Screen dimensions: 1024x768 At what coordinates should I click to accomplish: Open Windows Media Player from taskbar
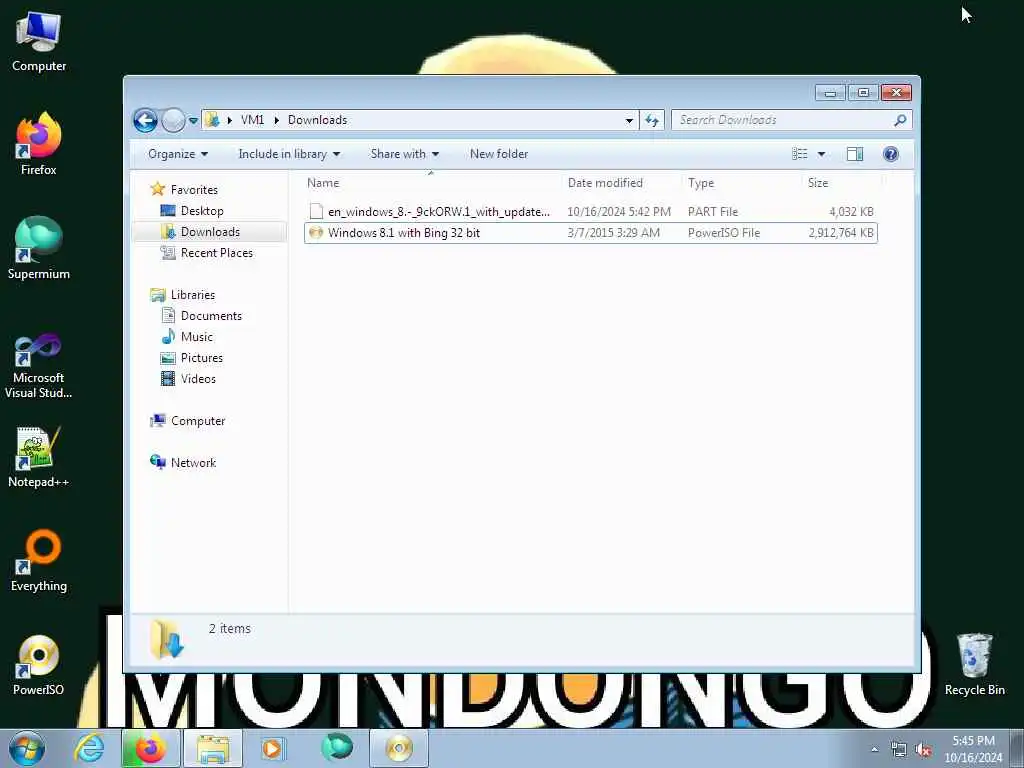[x=272, y=748]
